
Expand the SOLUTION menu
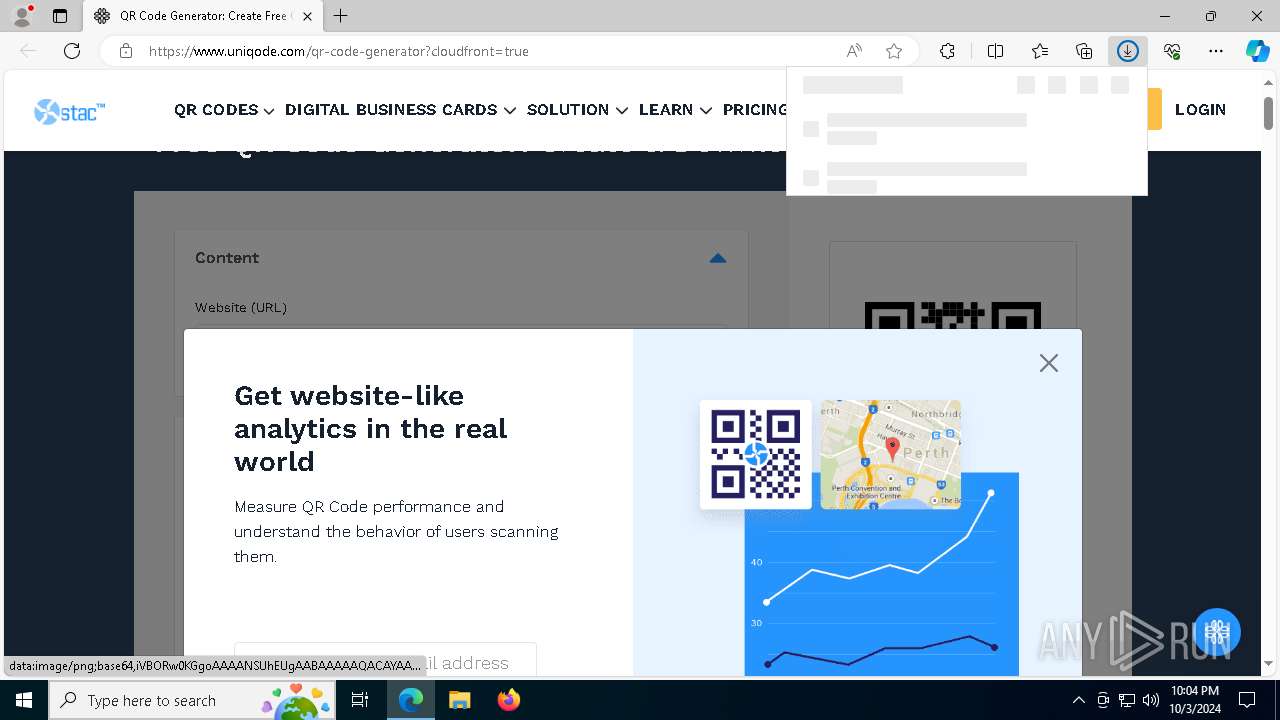tap(577, 110)
